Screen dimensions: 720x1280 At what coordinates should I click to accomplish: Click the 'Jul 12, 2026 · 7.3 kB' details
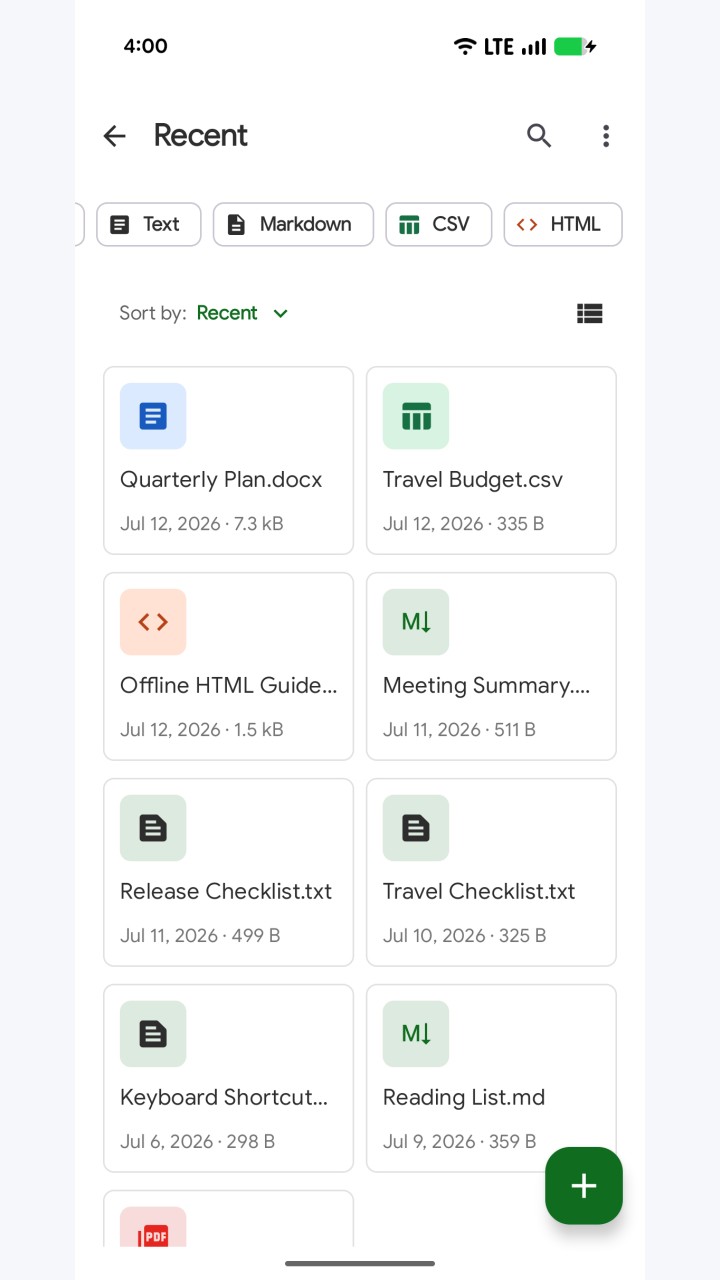coord(202,524)
